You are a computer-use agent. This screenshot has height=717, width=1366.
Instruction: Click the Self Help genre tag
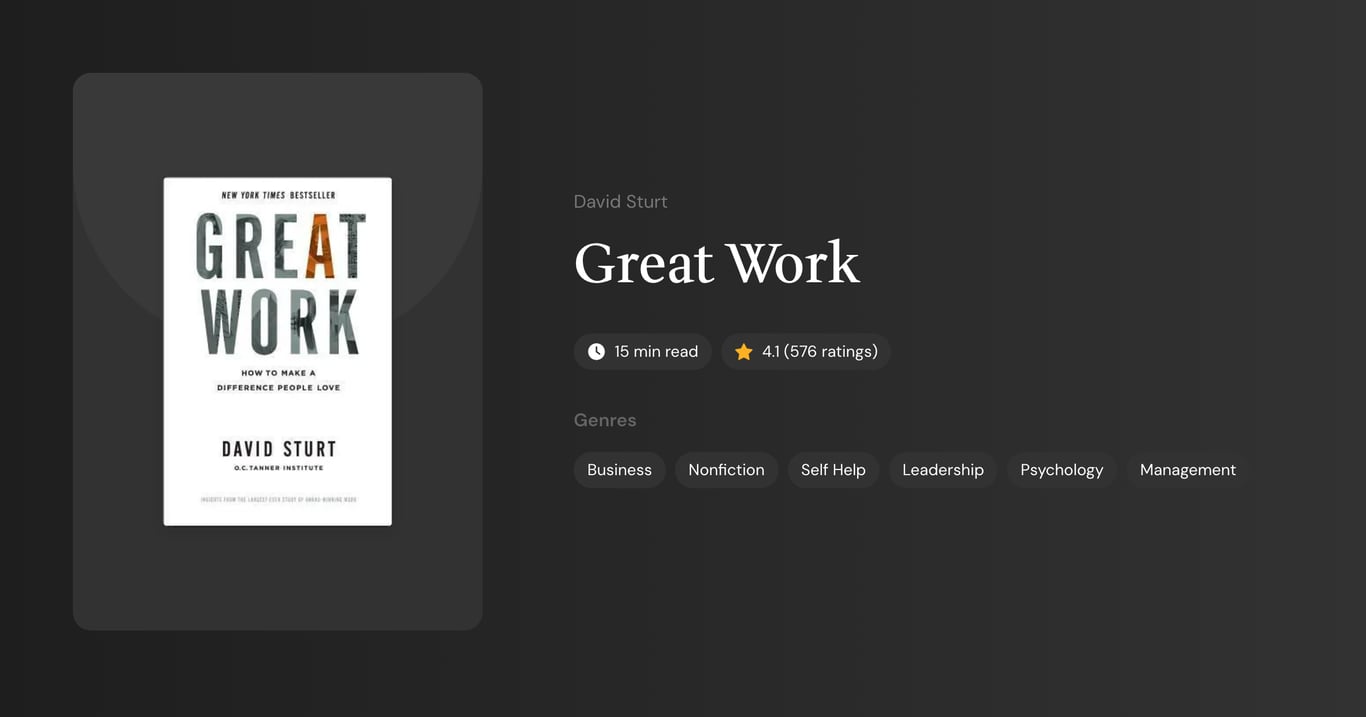(833, 469)
